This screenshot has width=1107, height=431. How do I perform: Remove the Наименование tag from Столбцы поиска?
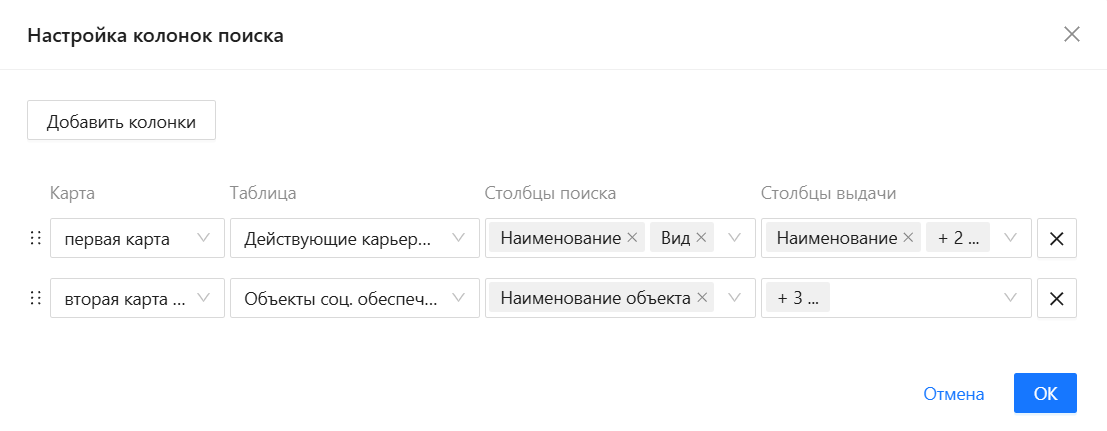[x=632, y=238]
